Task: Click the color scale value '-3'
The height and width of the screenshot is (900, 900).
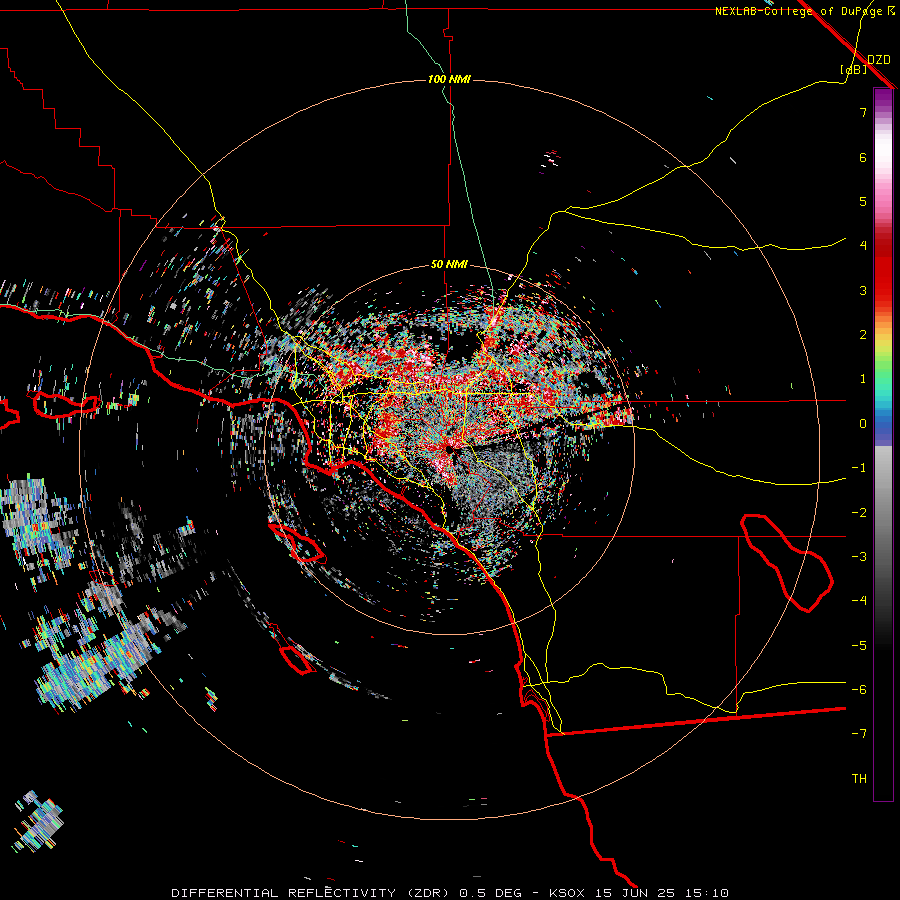Action: click(x=859, y=557)
